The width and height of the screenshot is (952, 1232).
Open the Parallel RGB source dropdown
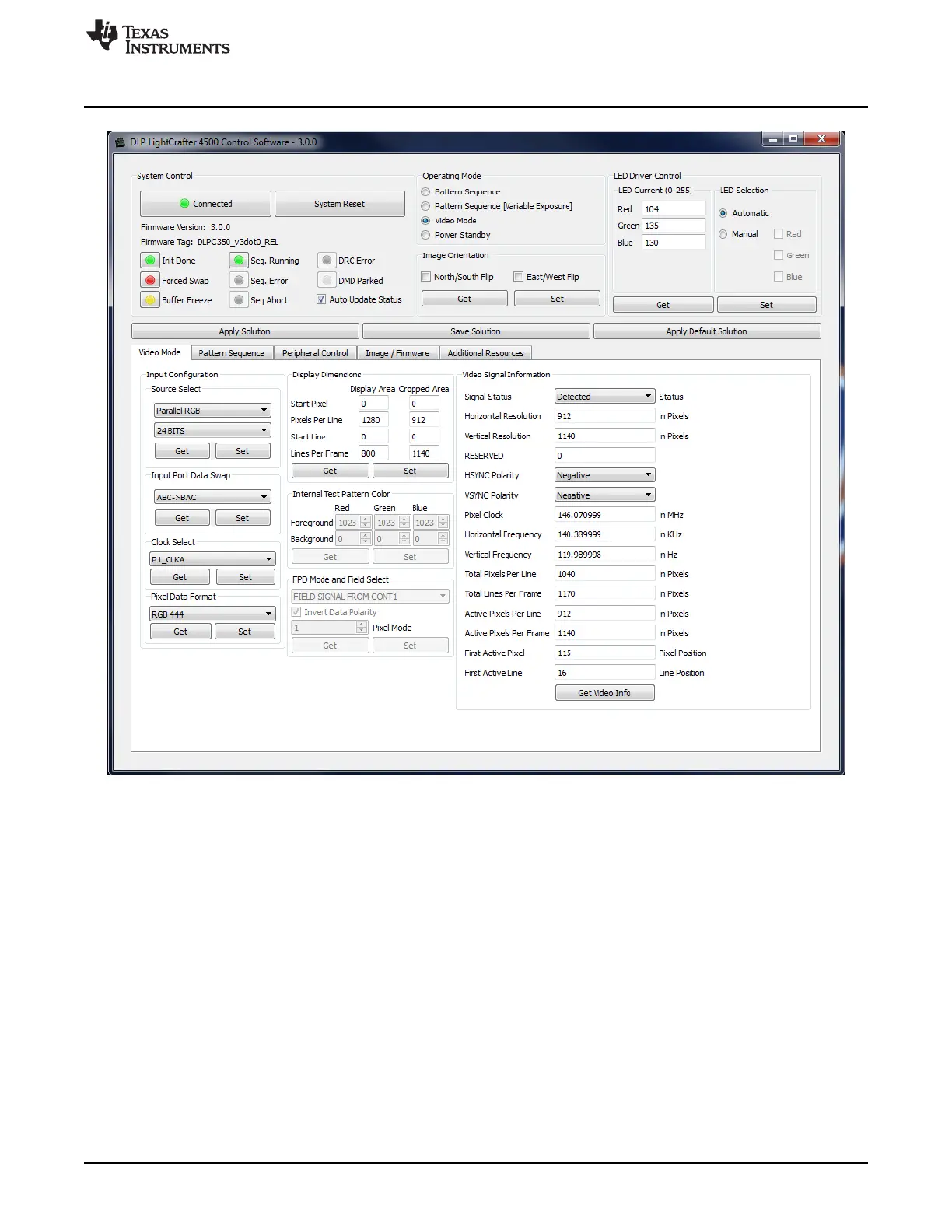coord(212,411)
